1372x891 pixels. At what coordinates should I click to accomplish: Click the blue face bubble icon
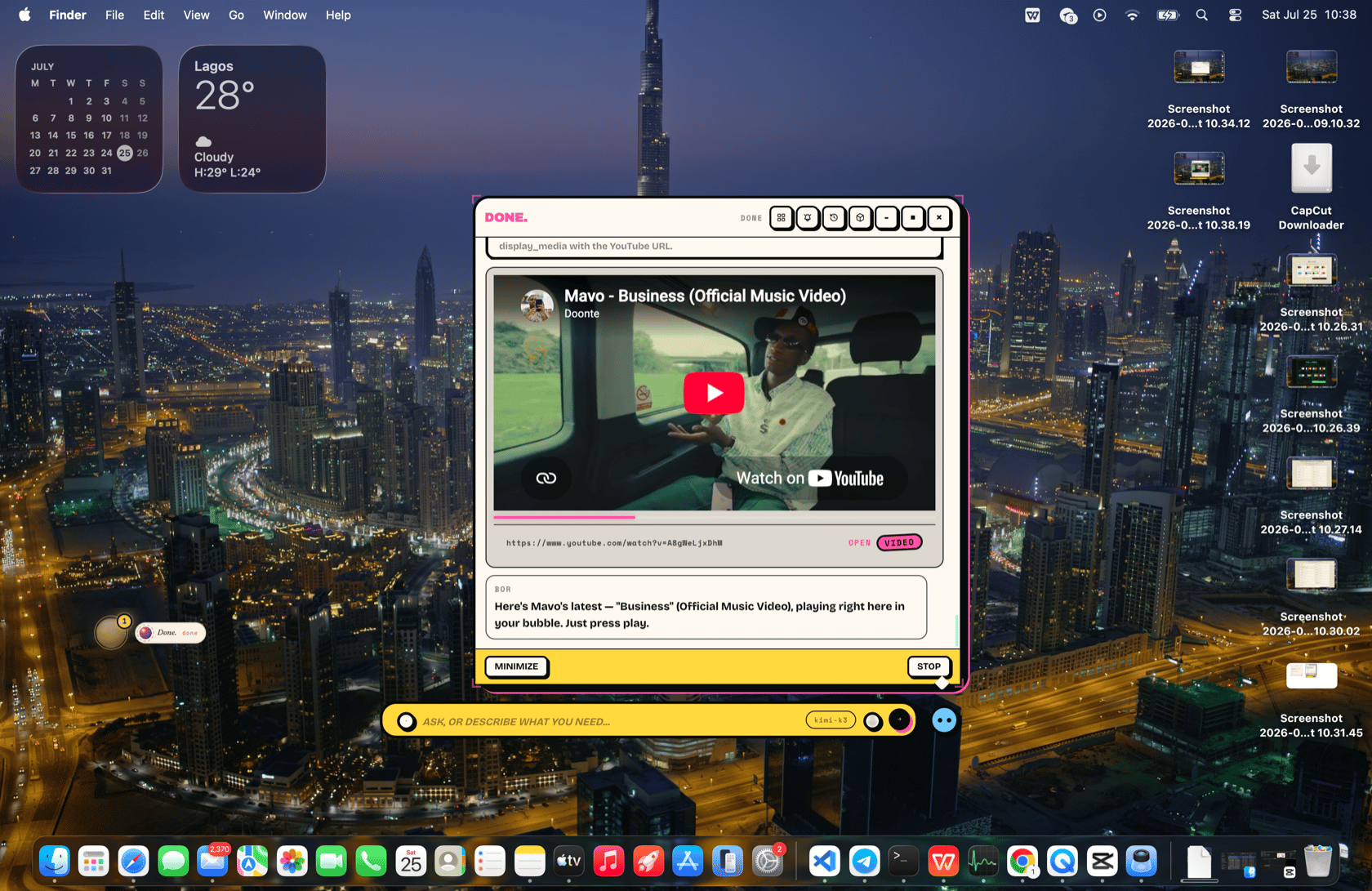point(944,720)
